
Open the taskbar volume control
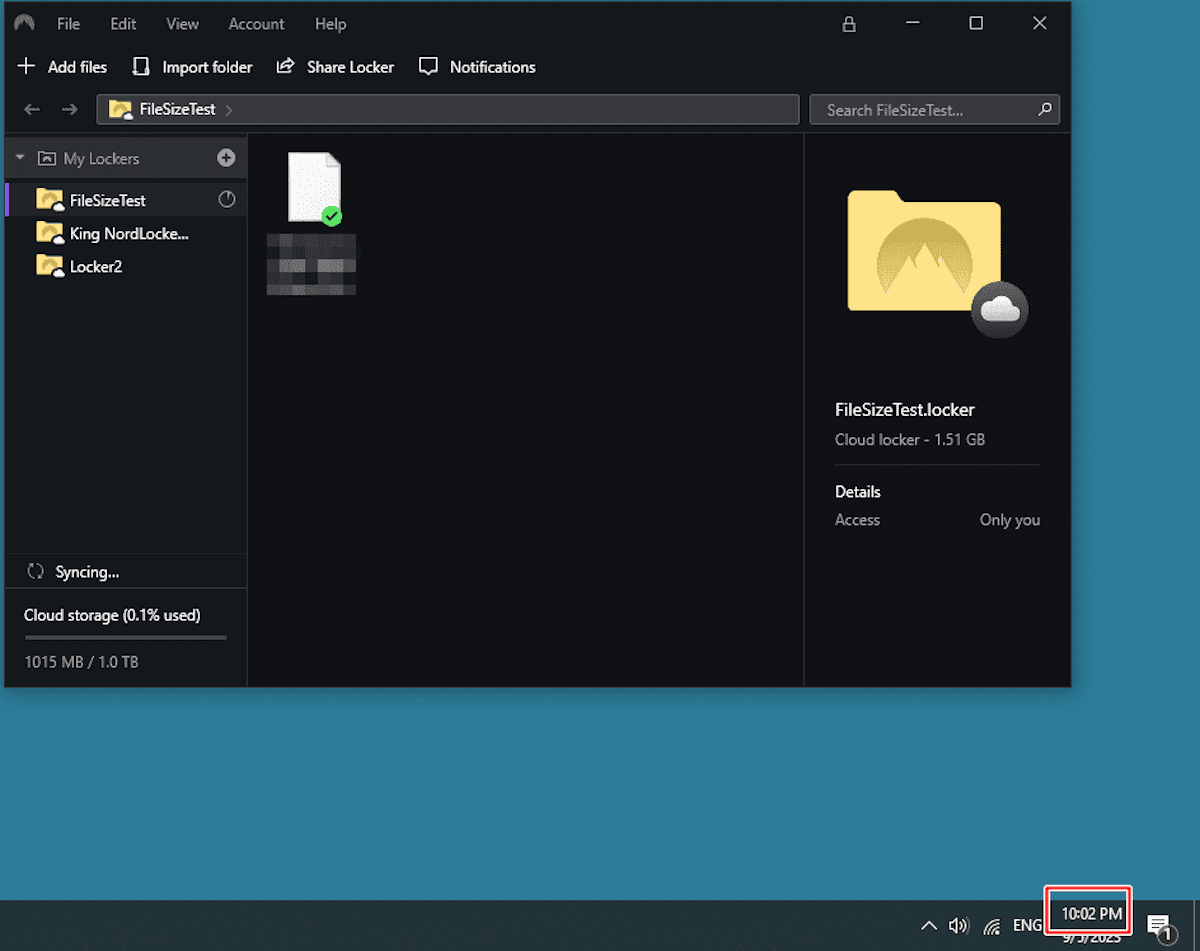pos(958,925)
